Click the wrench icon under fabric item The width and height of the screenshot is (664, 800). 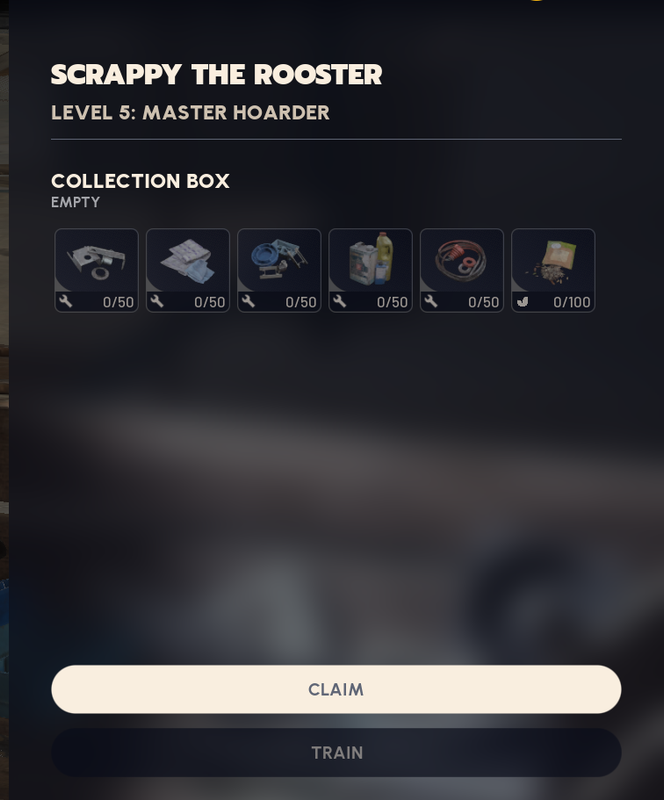click(157, 302)
